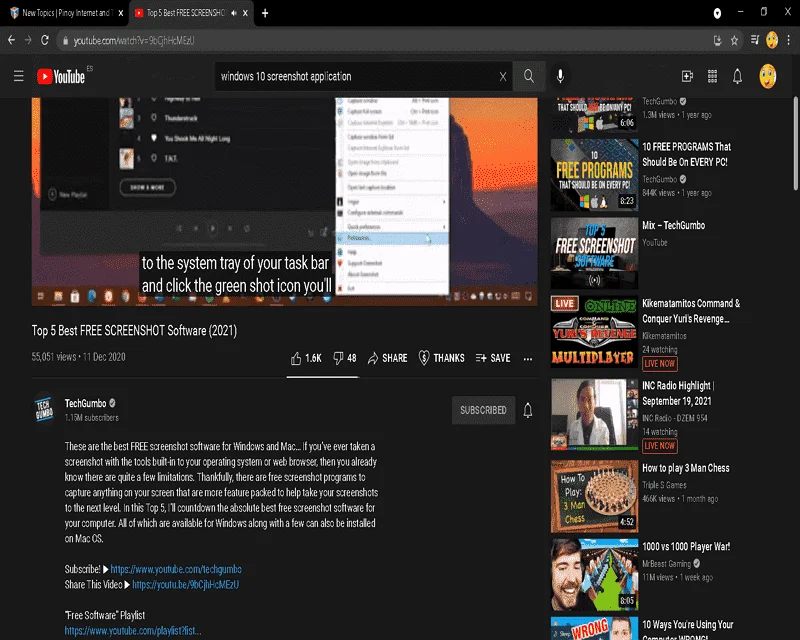Click the page vertical scrollbar
This screenshot has width=800, height=640.
tap(795, 144)
